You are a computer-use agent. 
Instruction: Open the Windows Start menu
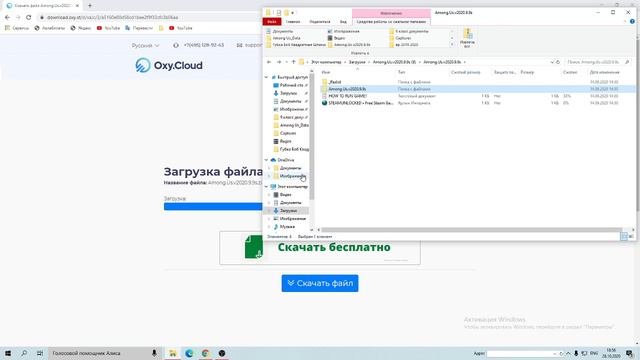point(8,353)
